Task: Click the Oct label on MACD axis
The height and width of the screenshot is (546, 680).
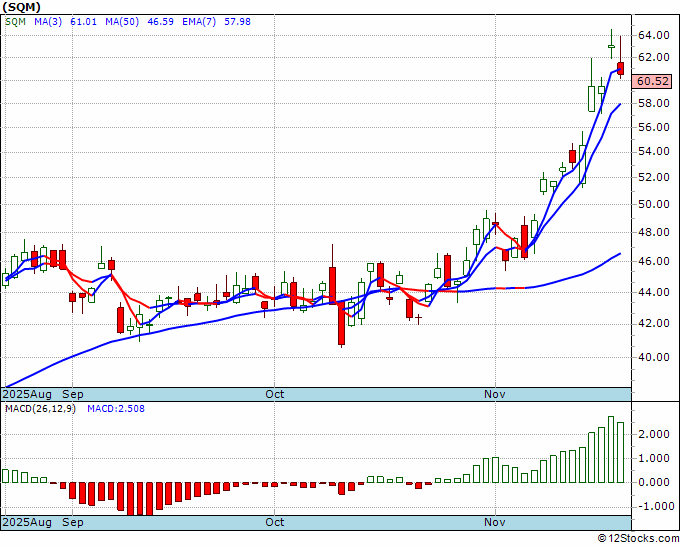Action: click(x=275, y=522)
